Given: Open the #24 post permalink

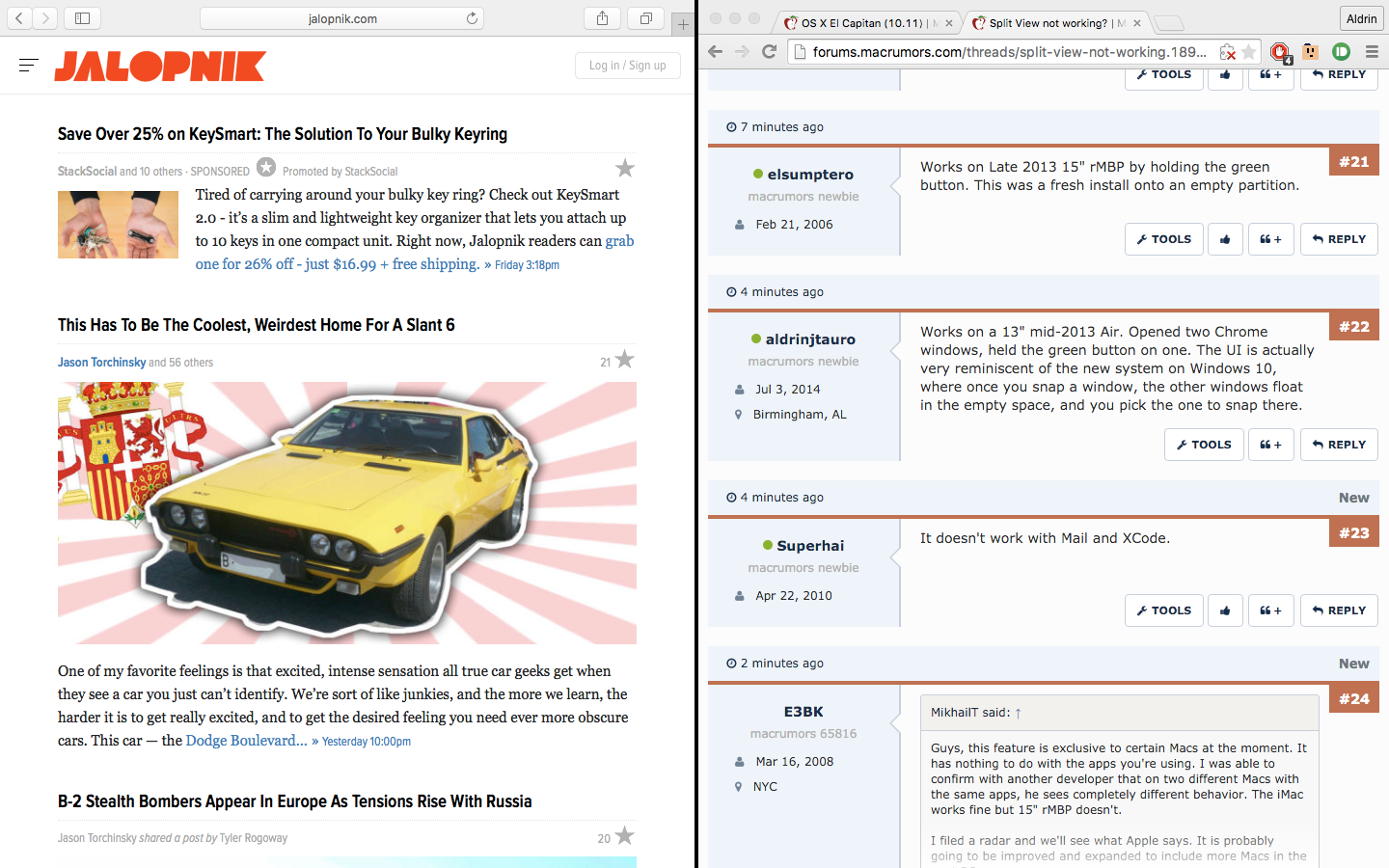Looking at the screenshot, I should pos(1353,699).
